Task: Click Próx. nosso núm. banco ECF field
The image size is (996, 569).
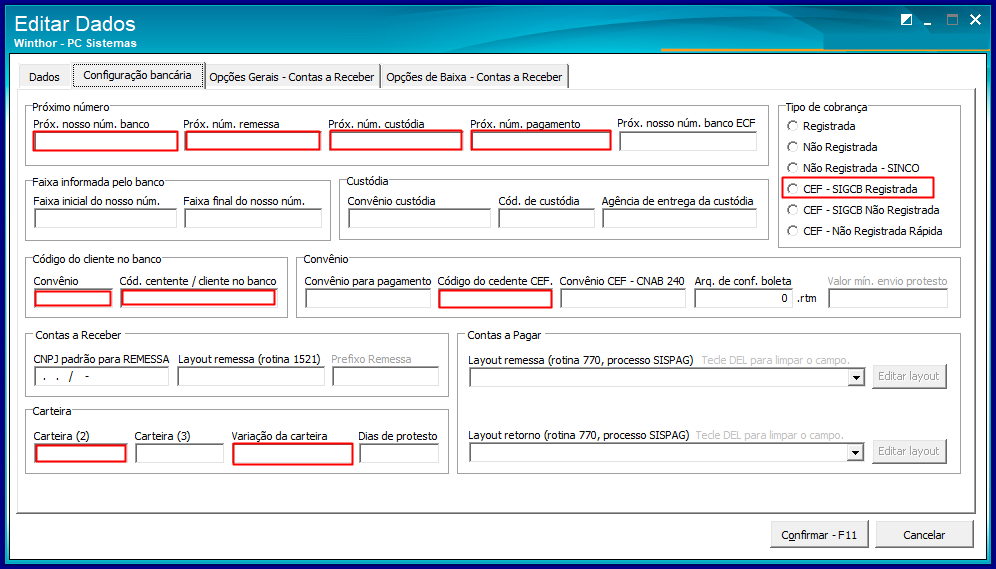Action: 688,142
